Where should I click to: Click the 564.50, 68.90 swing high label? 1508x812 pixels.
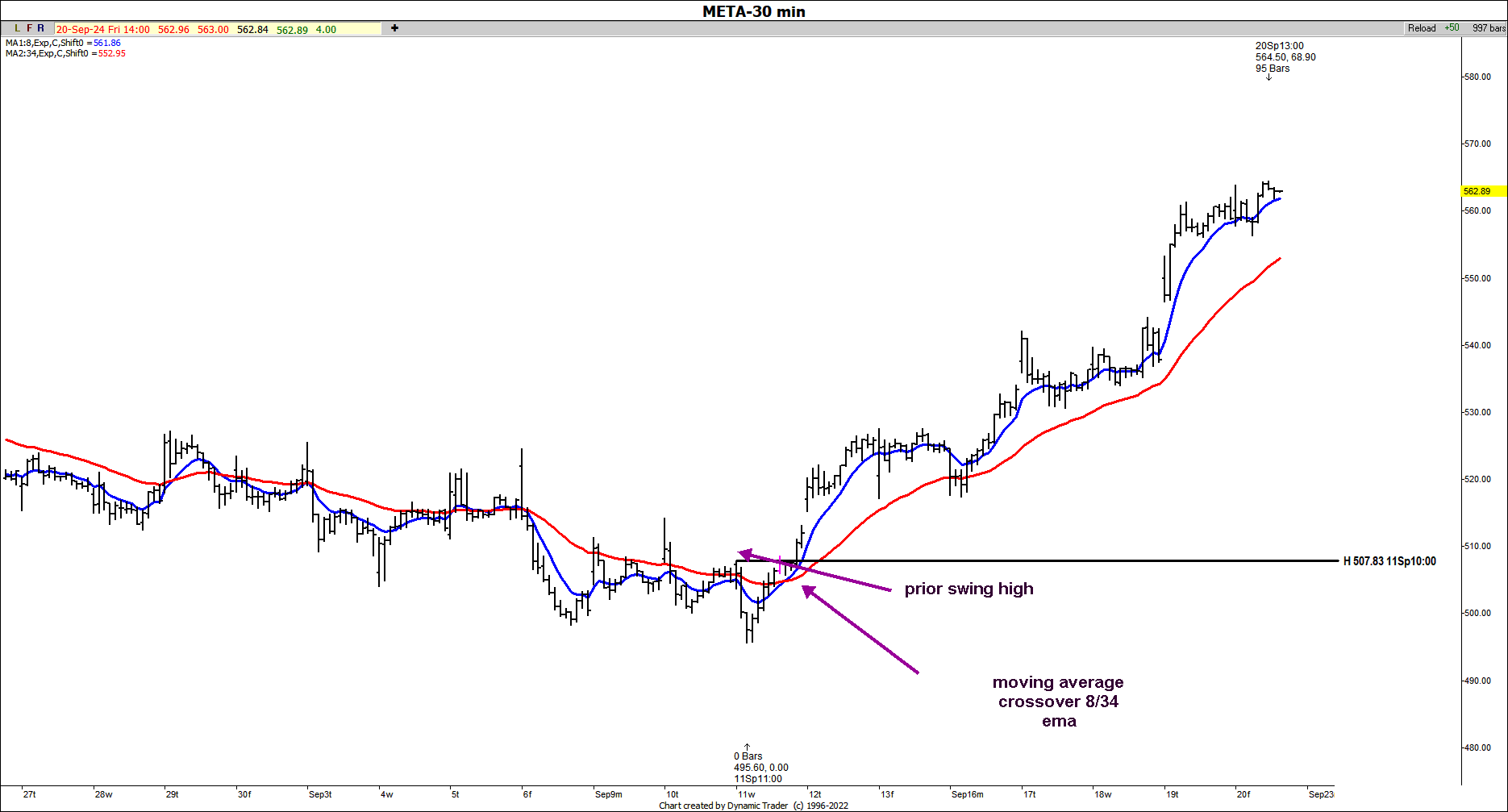click(1285, 57)
